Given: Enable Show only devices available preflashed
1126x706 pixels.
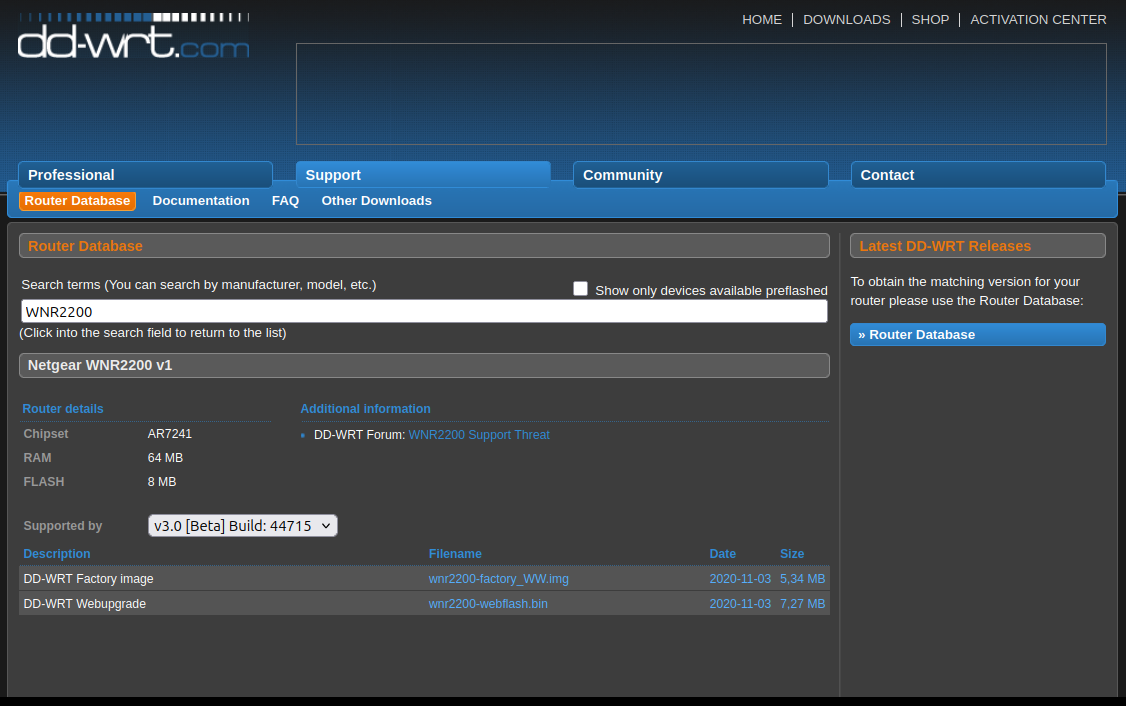Looking at the screenshot, I should [580, 289].
